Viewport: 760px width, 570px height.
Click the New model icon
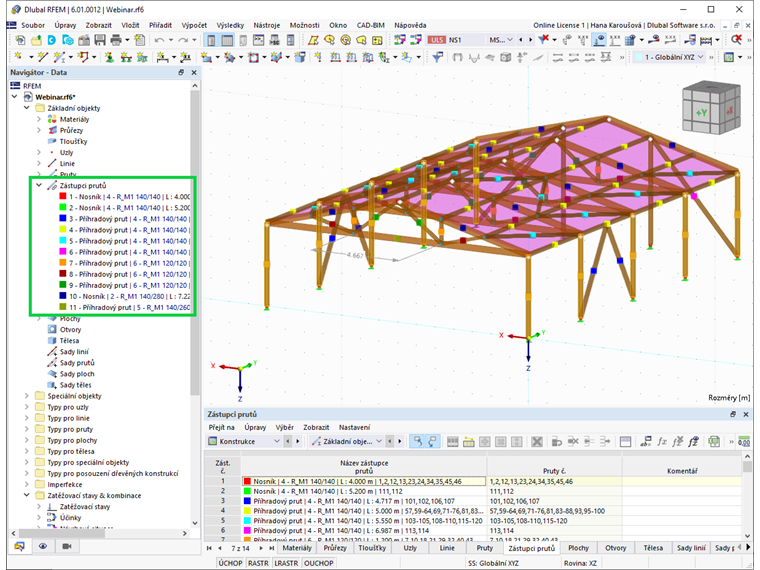pyautogui.click(x=20, y=40)
